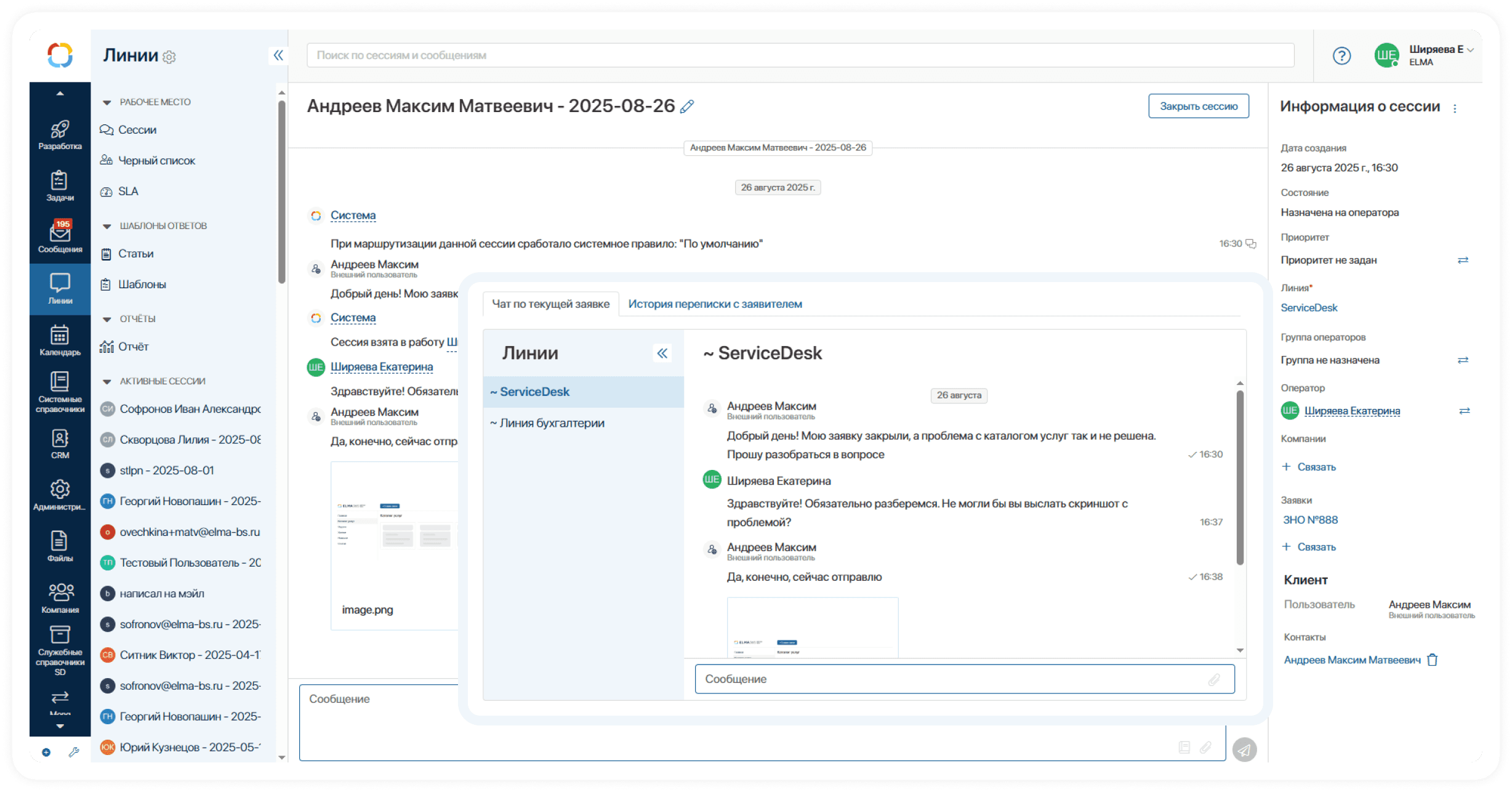1512x792 pixels.
Task: Open Сессии in the navigation panel
Action: coord(128,130)
